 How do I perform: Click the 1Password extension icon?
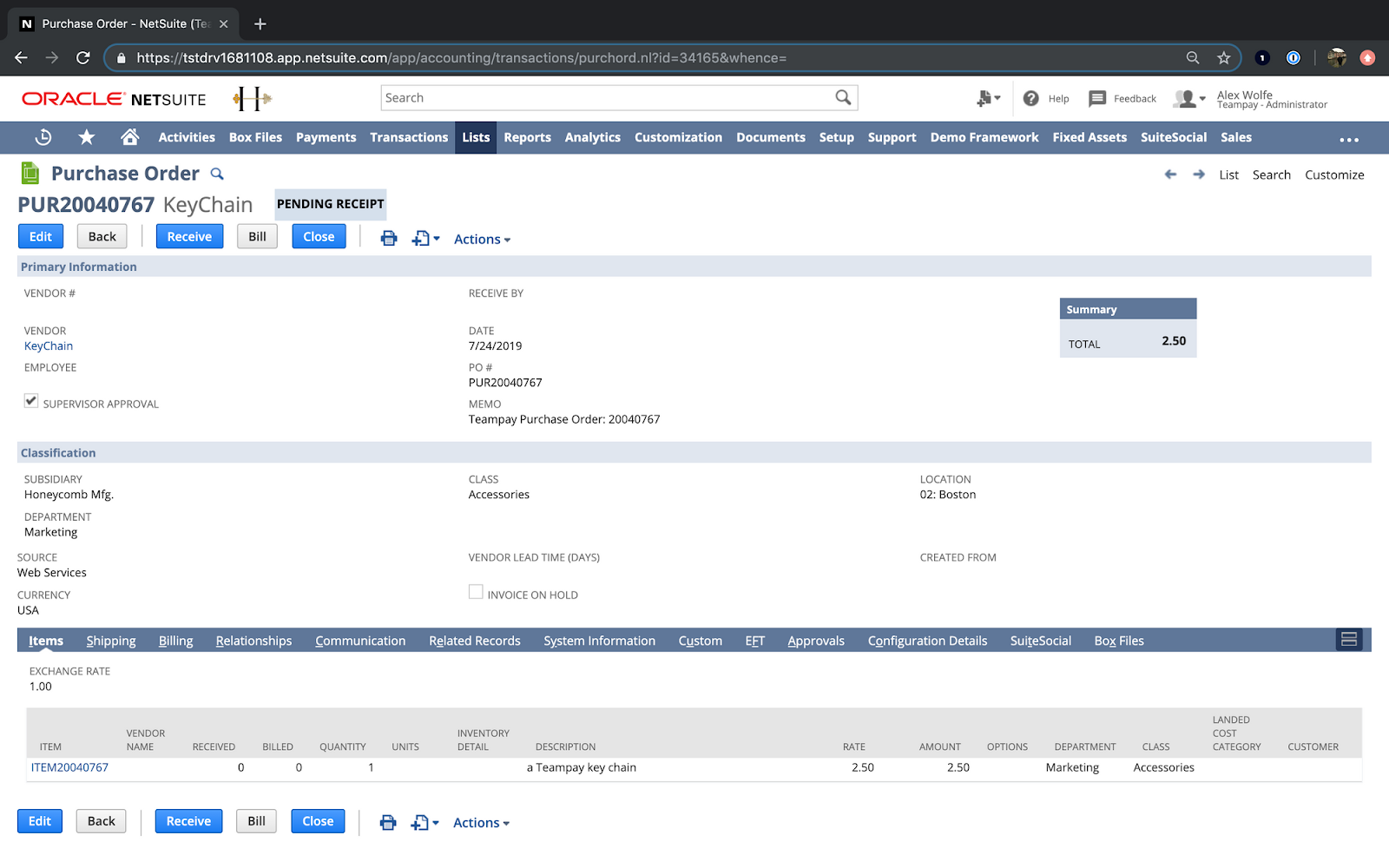tap(1294, 57)
